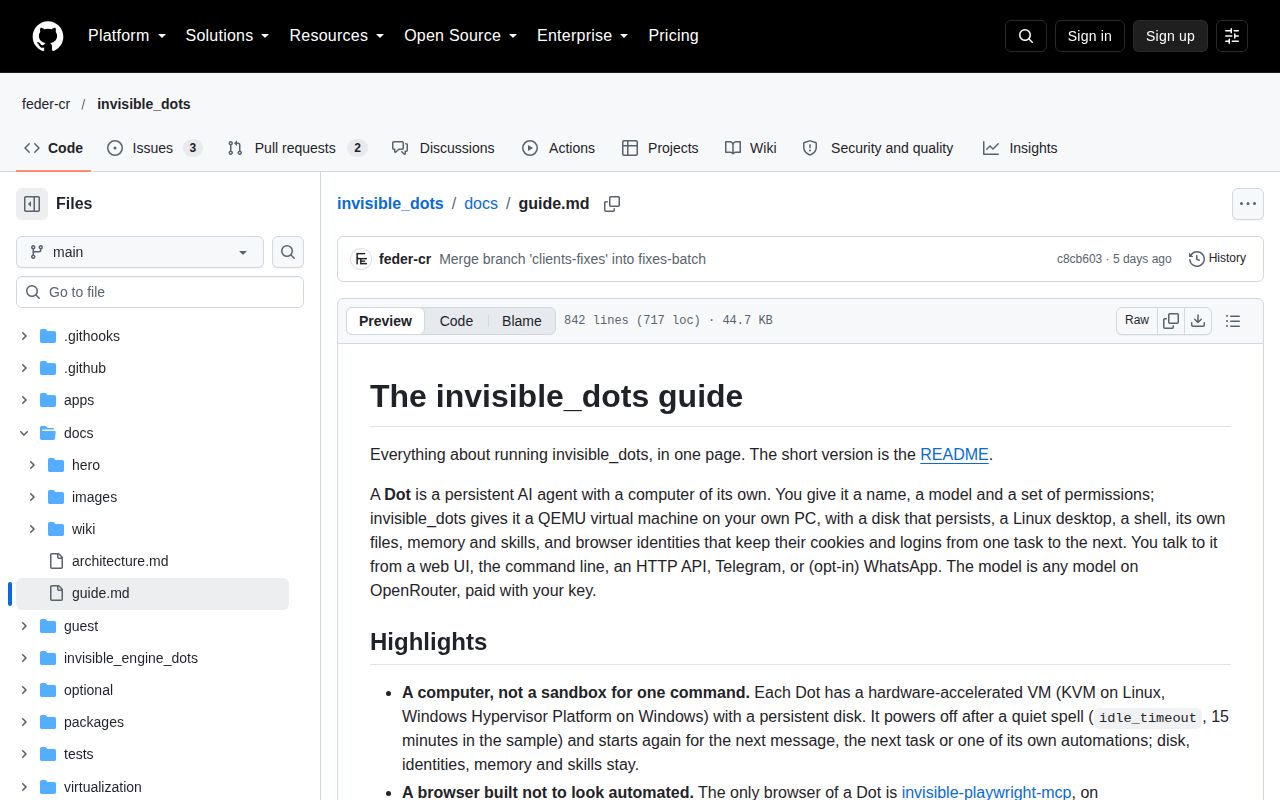The height and width of the screenshot is (800, 1280).
Task: Collapse the Files side panel icon
Action: click(32, 204)
